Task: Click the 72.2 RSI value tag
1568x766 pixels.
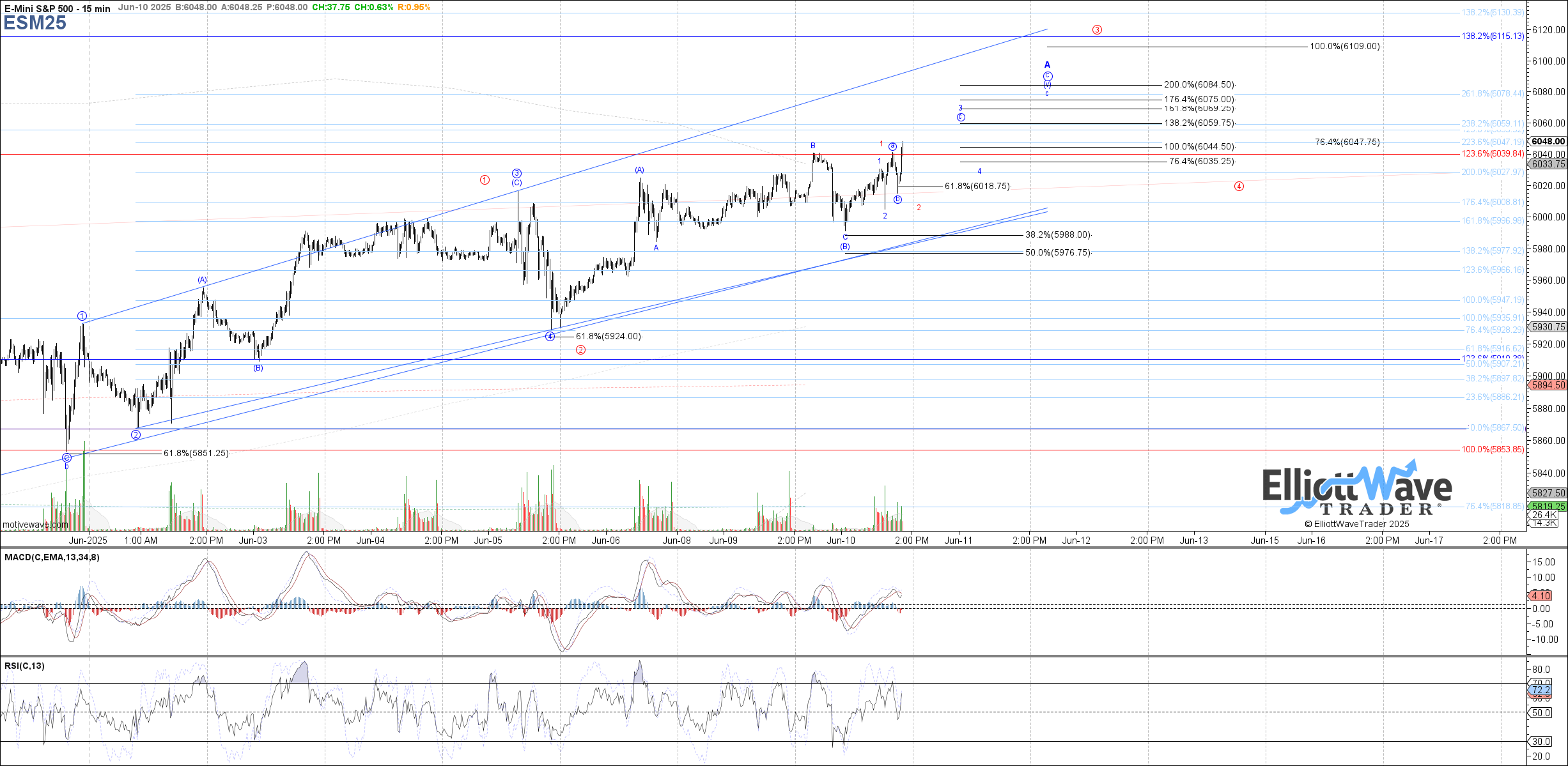Action: 1541,690
